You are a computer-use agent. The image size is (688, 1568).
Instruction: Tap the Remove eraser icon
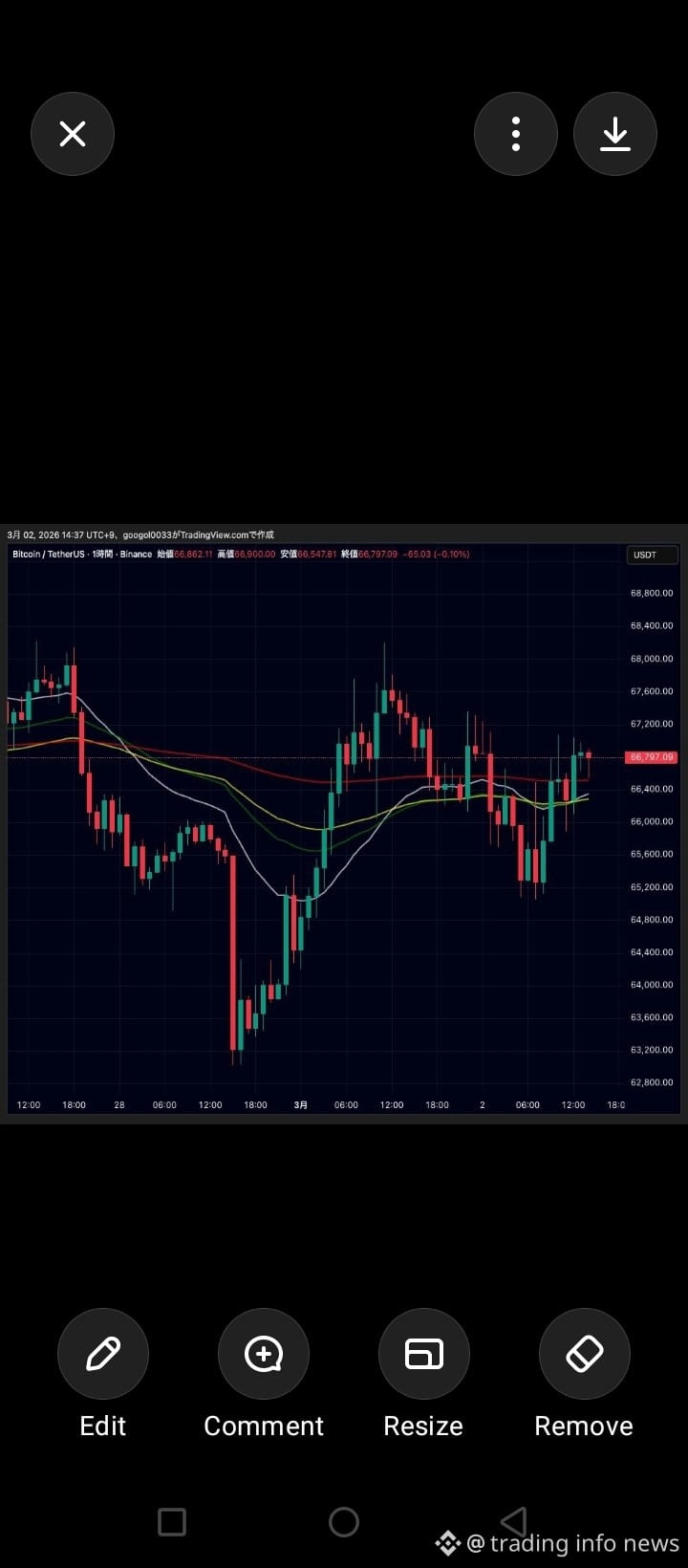pos(585,1354)
